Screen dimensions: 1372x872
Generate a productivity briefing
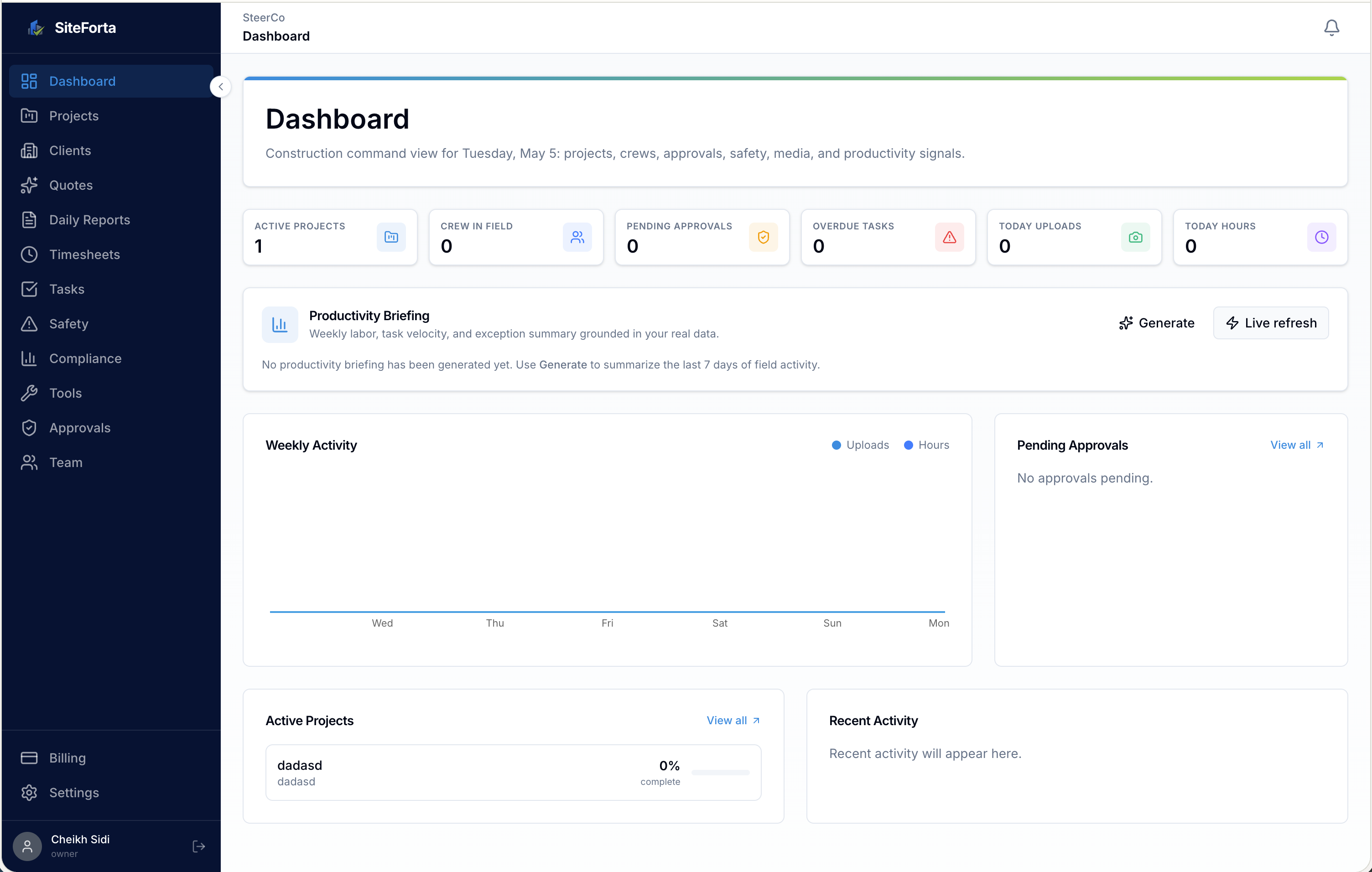pos(1157,323)
